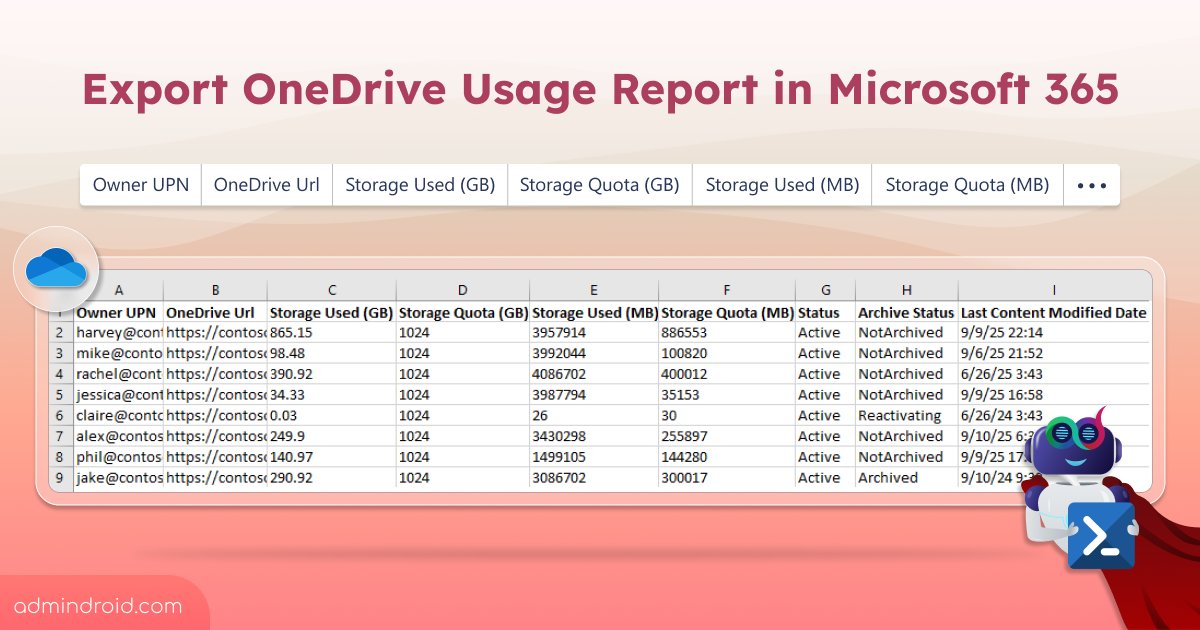Click the 6/26/24 3:43 date cell

(x=1053, y=415)
